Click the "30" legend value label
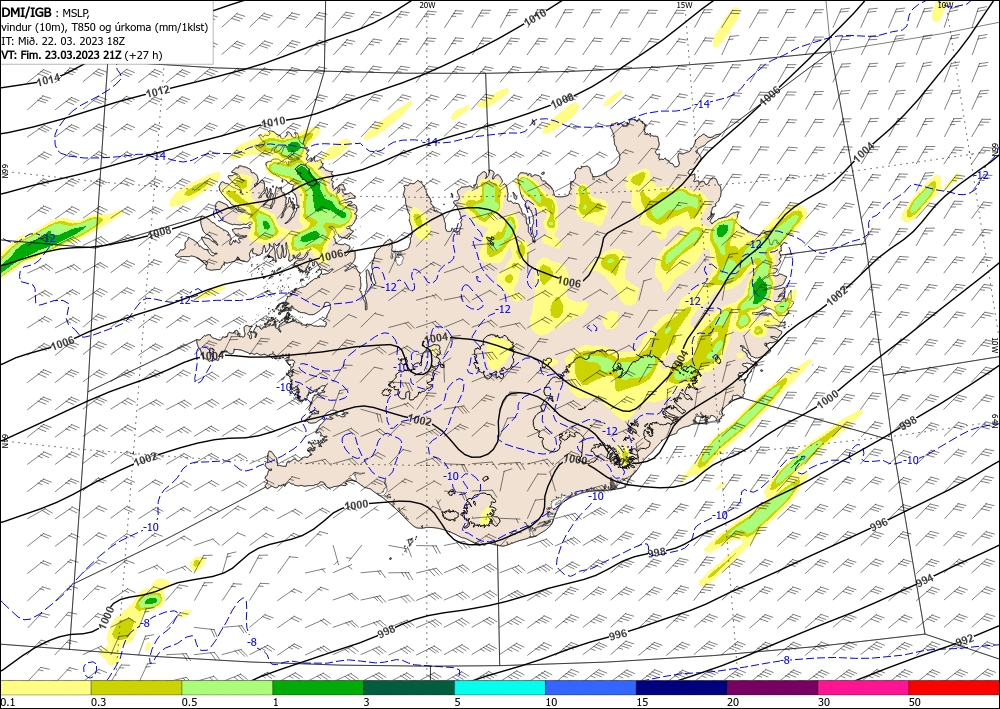The height and width of the screenshot is (709, 1000). [824, 703]
